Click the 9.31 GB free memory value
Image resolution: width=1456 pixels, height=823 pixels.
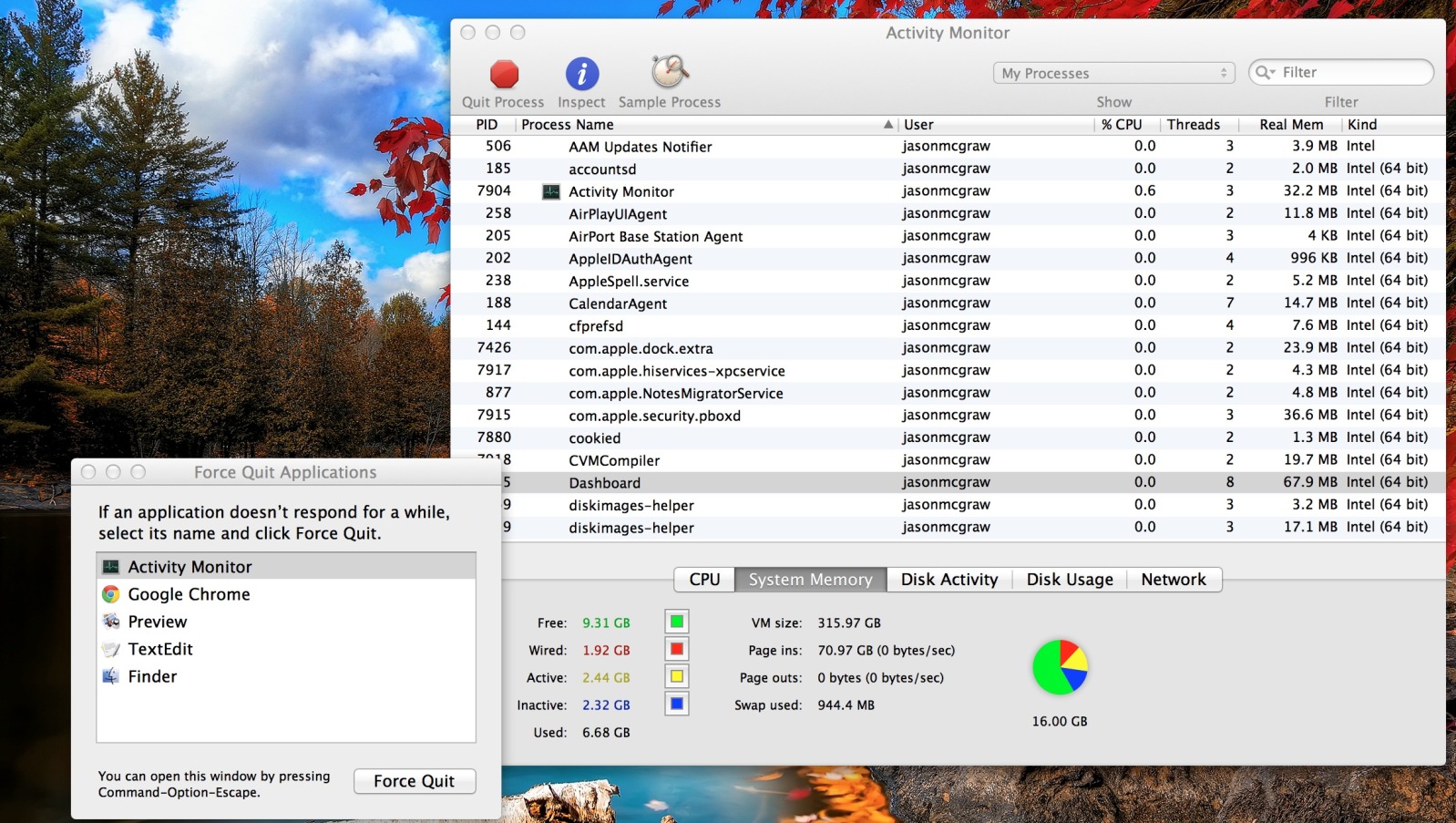pos(606,623)
